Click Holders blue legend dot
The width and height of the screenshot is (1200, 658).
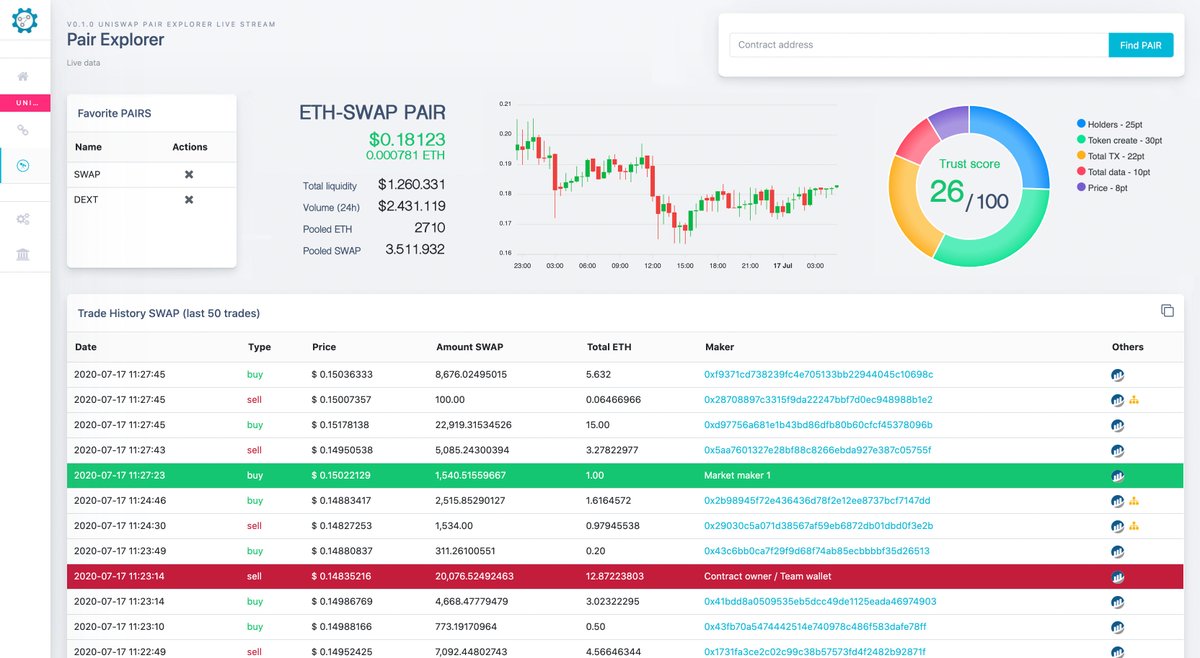pos(1081,124)
